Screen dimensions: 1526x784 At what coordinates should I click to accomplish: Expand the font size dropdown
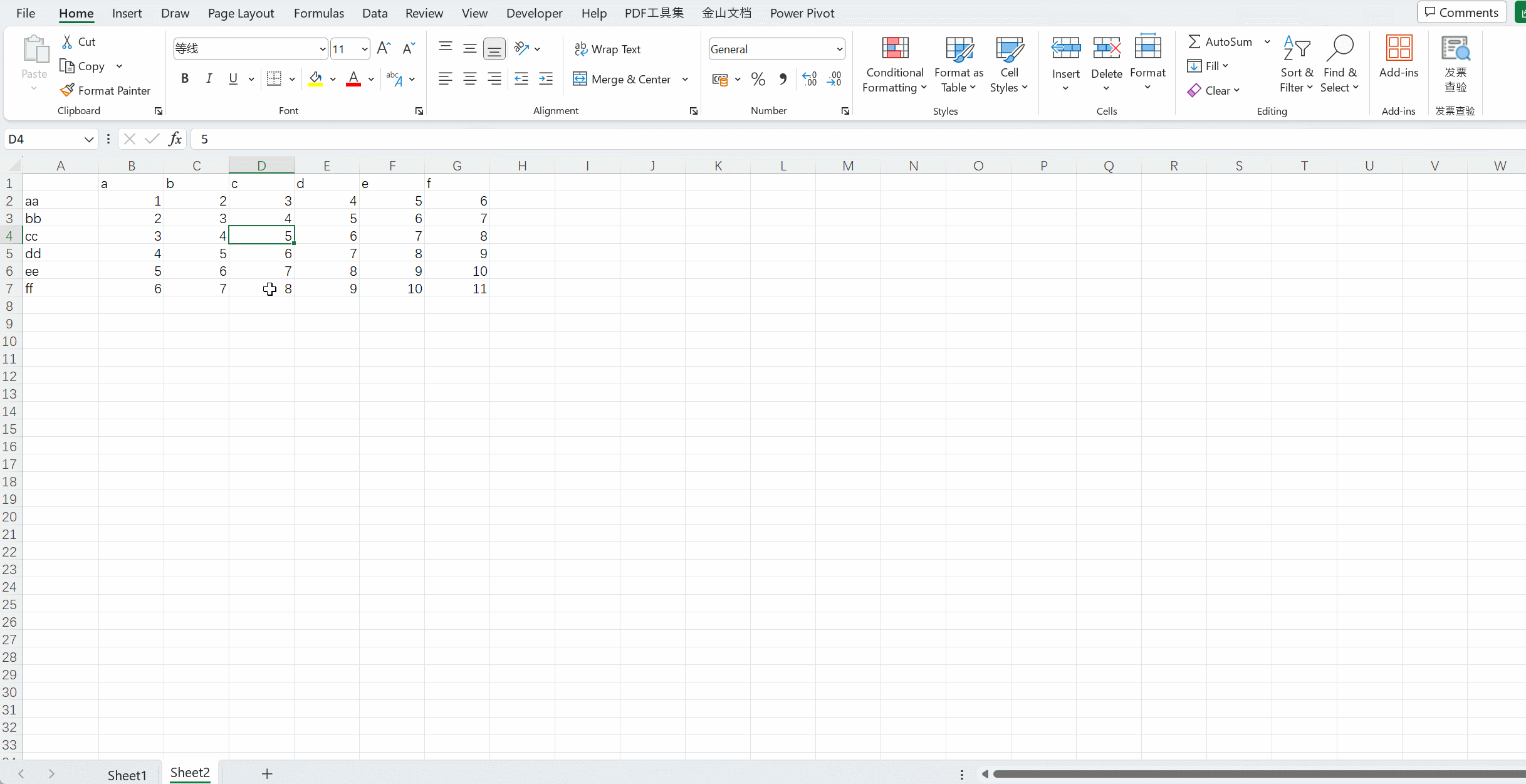(364, 49)
